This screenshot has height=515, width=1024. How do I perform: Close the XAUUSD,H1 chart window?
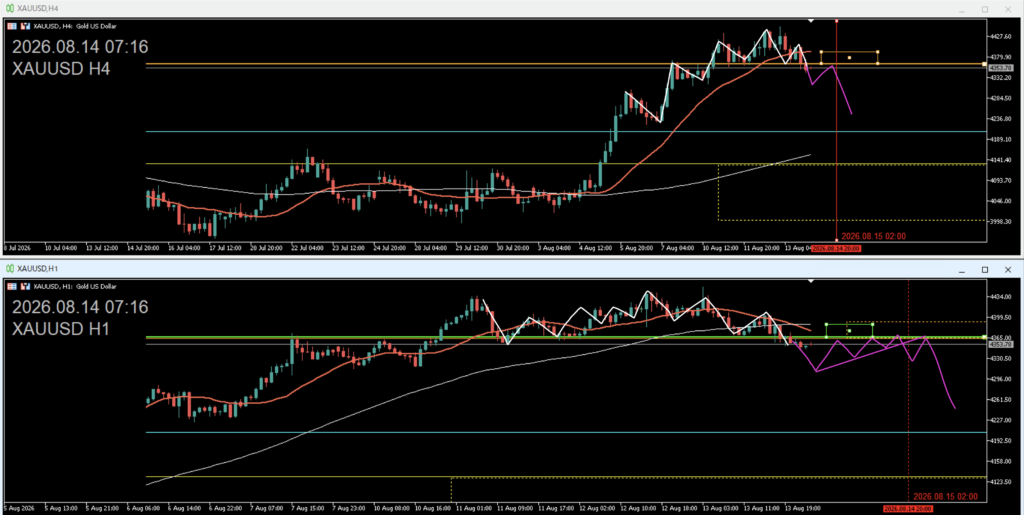[1009, 269]
